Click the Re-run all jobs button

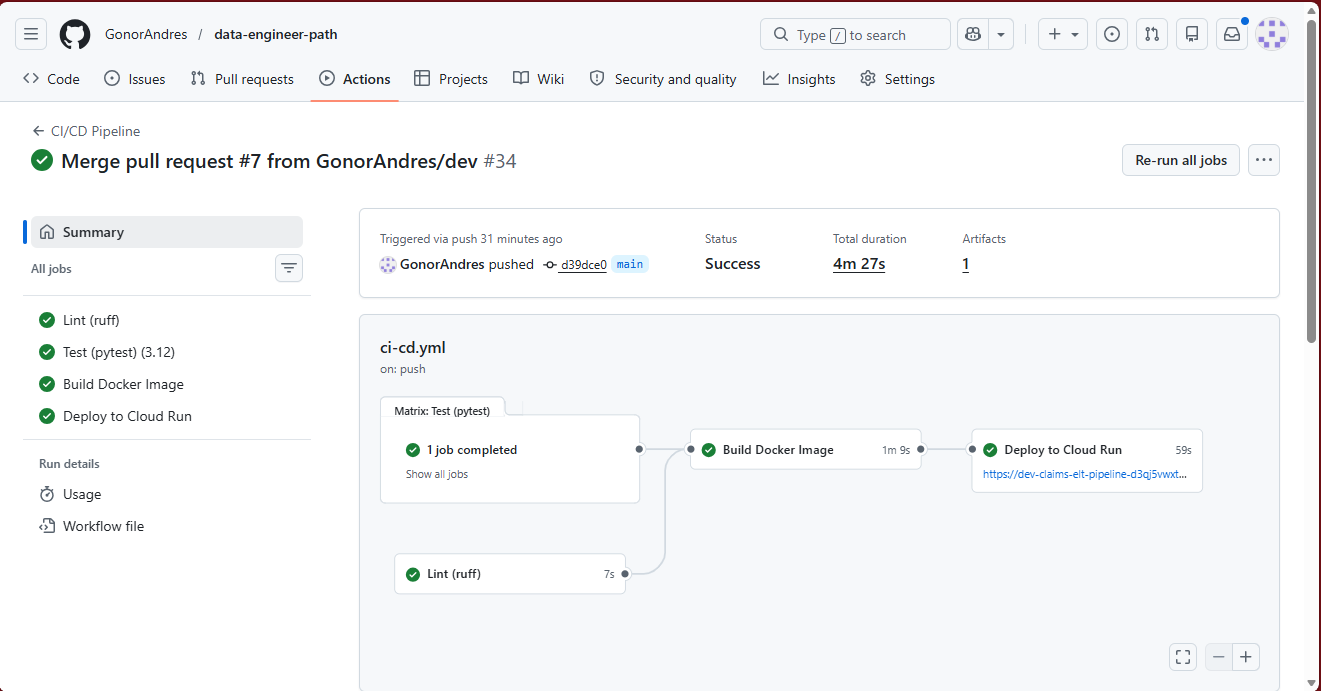[1181, 160]
